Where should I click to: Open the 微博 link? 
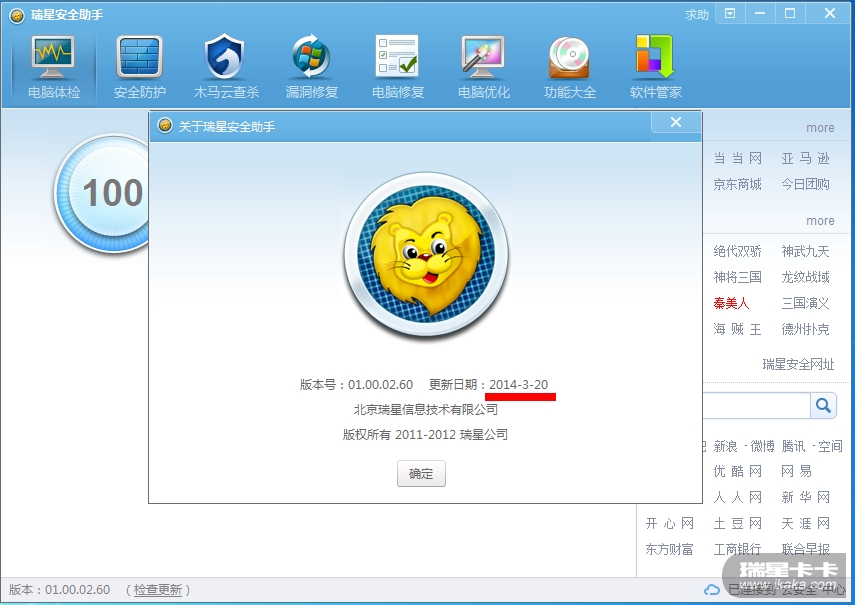coord(762,446)
